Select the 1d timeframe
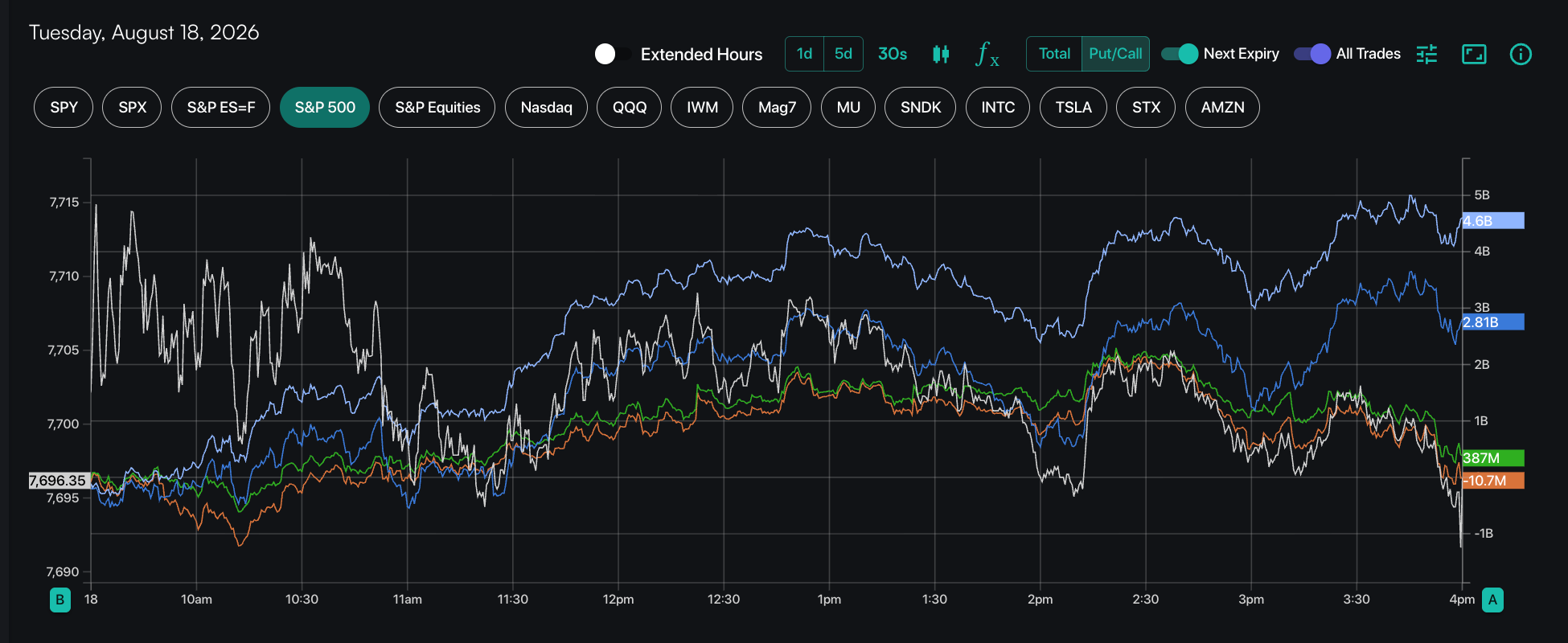Viewport: 1568px width, 643px height. (804, 54)
